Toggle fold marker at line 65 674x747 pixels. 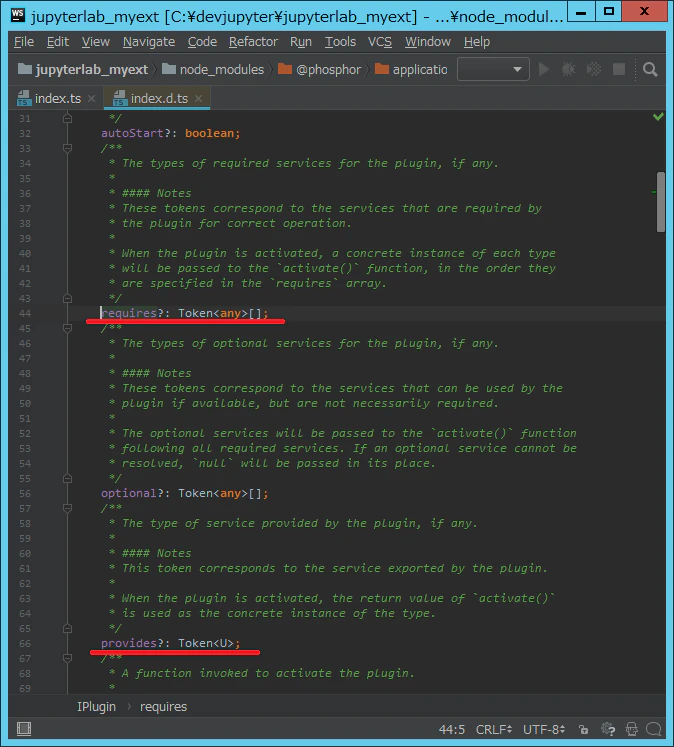(x=68, y=628)
